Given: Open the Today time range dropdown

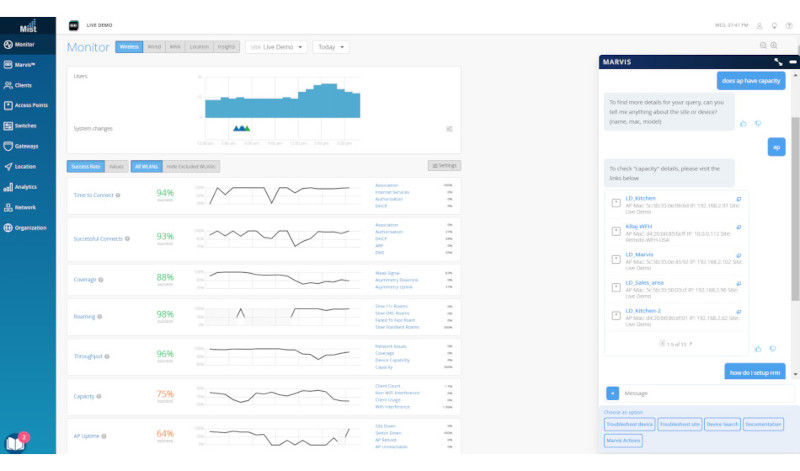Looking at the screenshot, I should pyautogui.click(x=331, y=47).
